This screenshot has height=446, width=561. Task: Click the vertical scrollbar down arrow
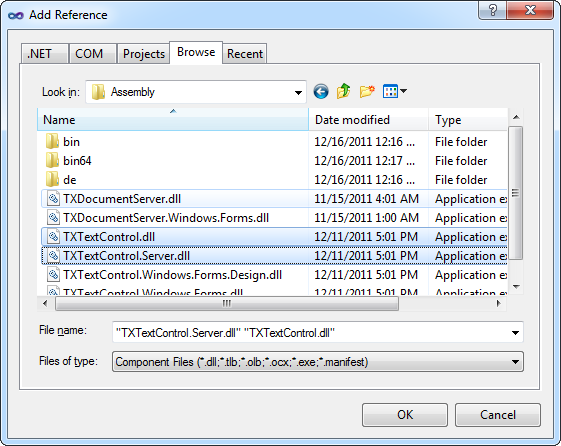516,286
